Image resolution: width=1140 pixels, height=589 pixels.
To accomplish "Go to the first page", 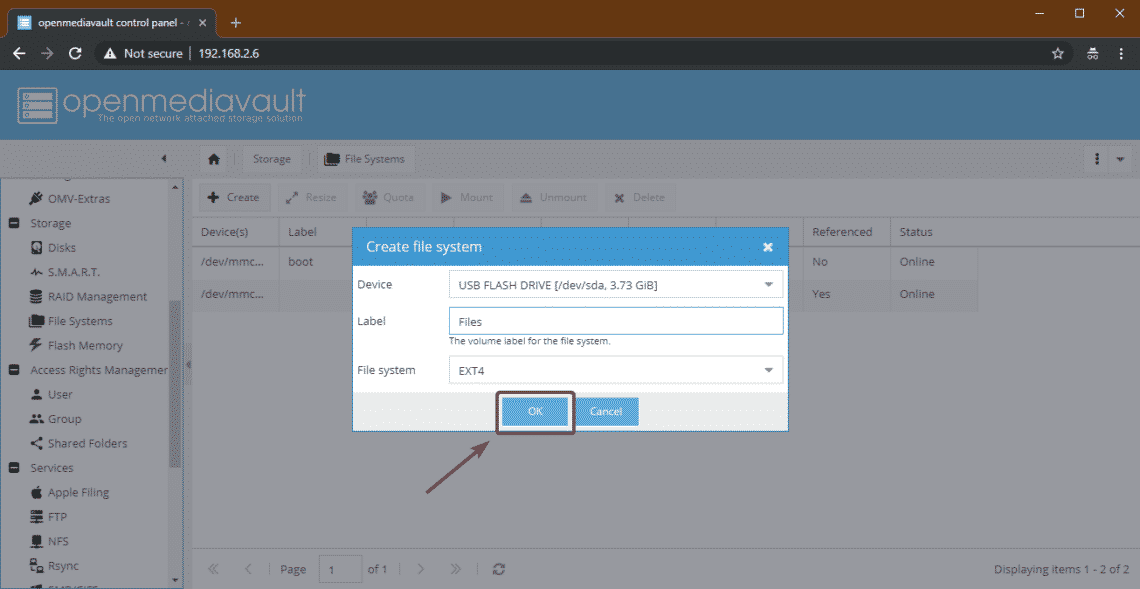I will coord(214,569).
